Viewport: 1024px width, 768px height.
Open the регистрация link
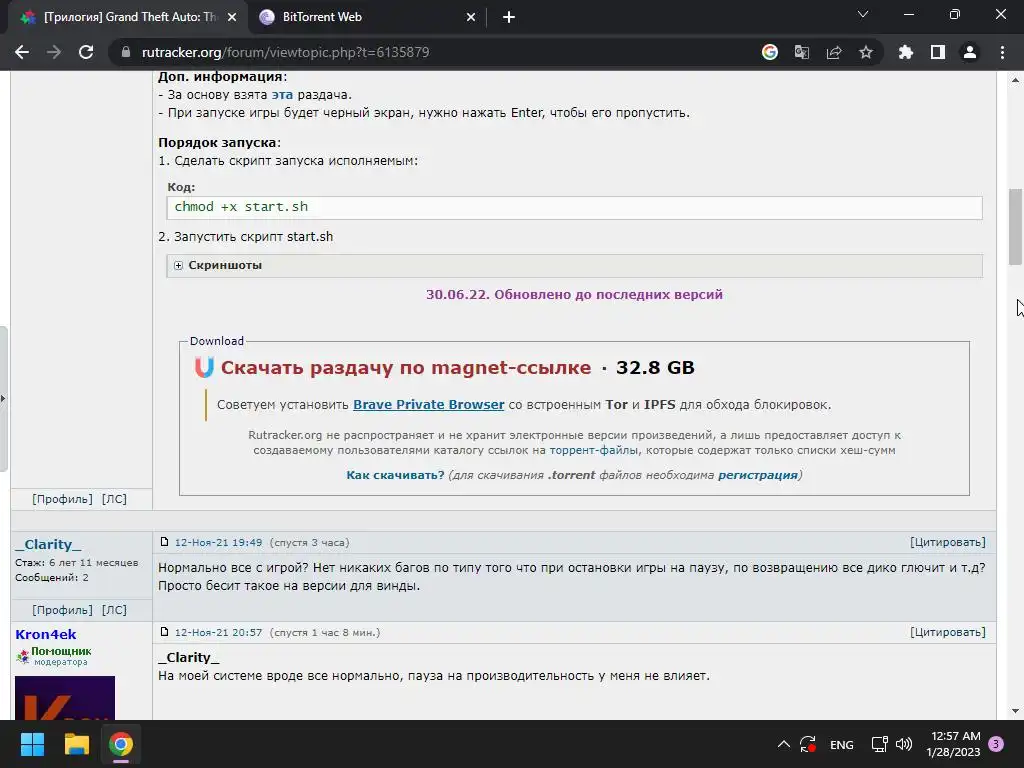[758, 475]
